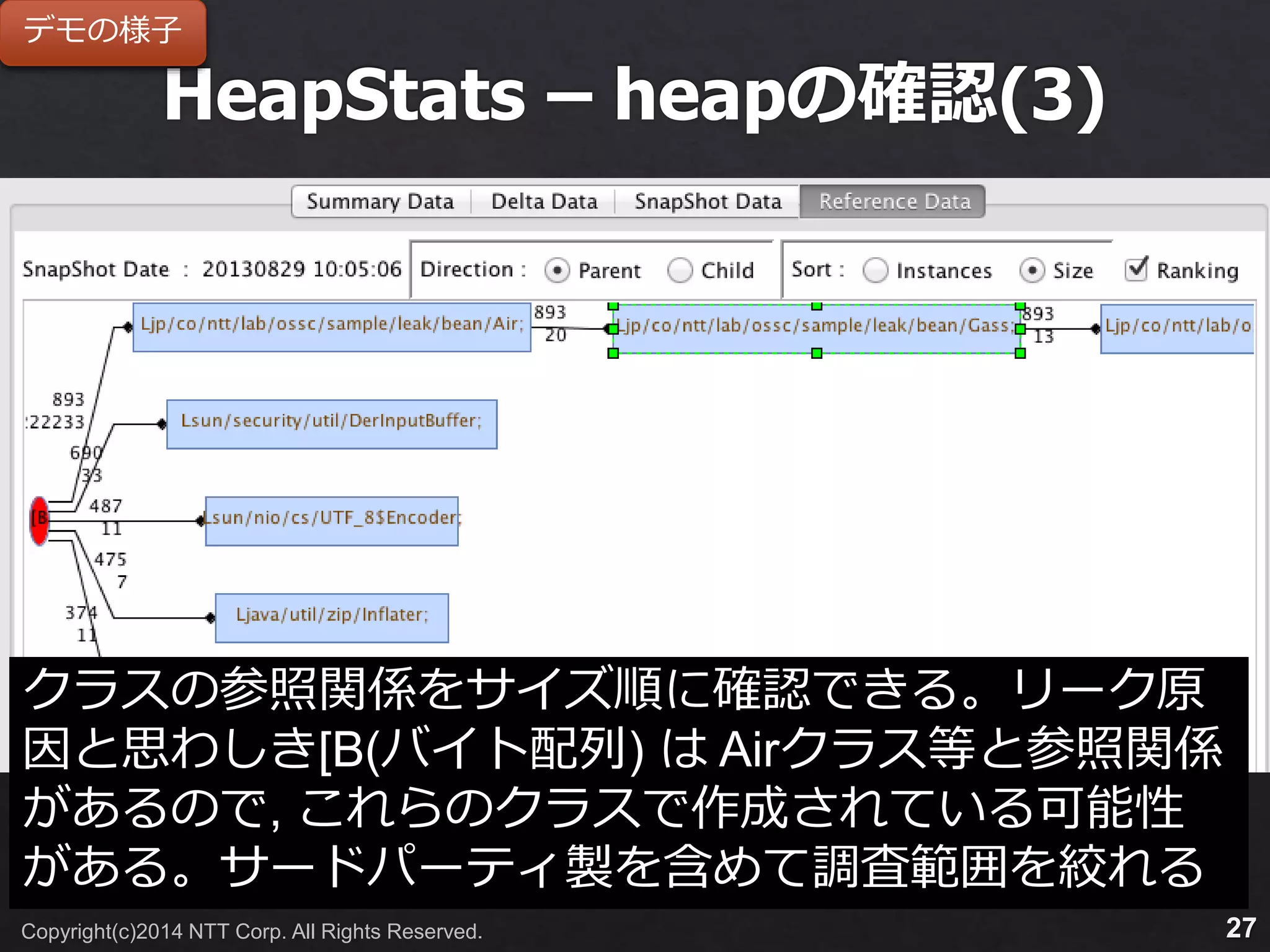Select Parent direction radio button
Image resolution: width=1270 pixels, height=952 pixels.
click(557, 271)
